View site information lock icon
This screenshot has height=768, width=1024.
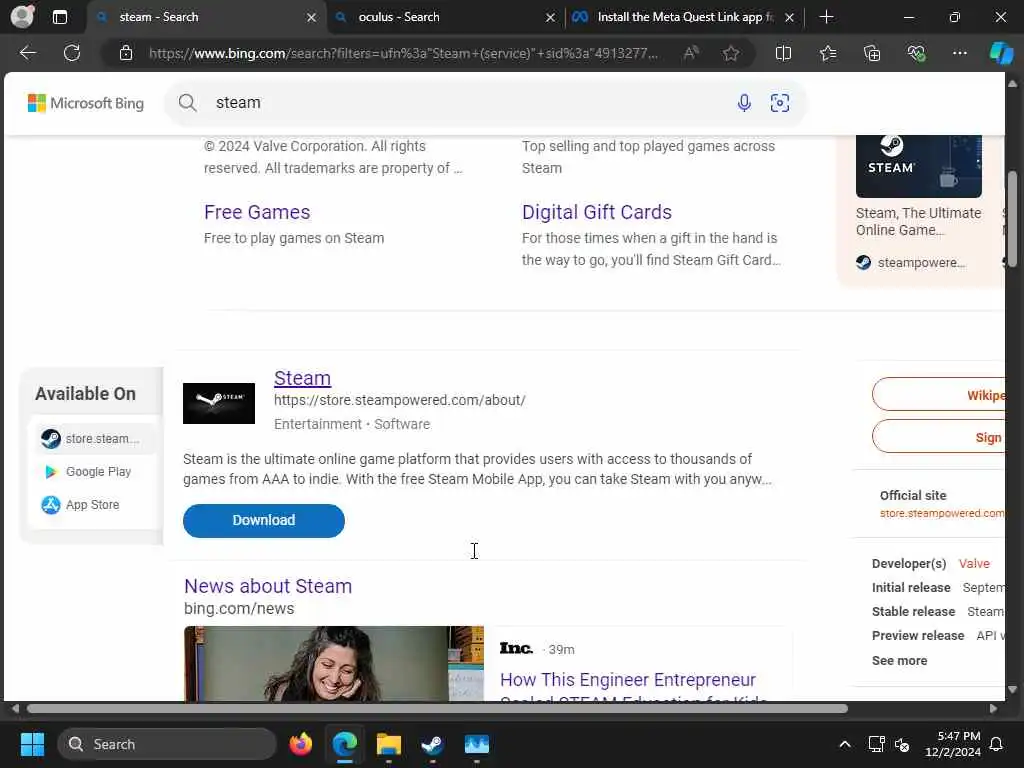(x=126, y=53)
